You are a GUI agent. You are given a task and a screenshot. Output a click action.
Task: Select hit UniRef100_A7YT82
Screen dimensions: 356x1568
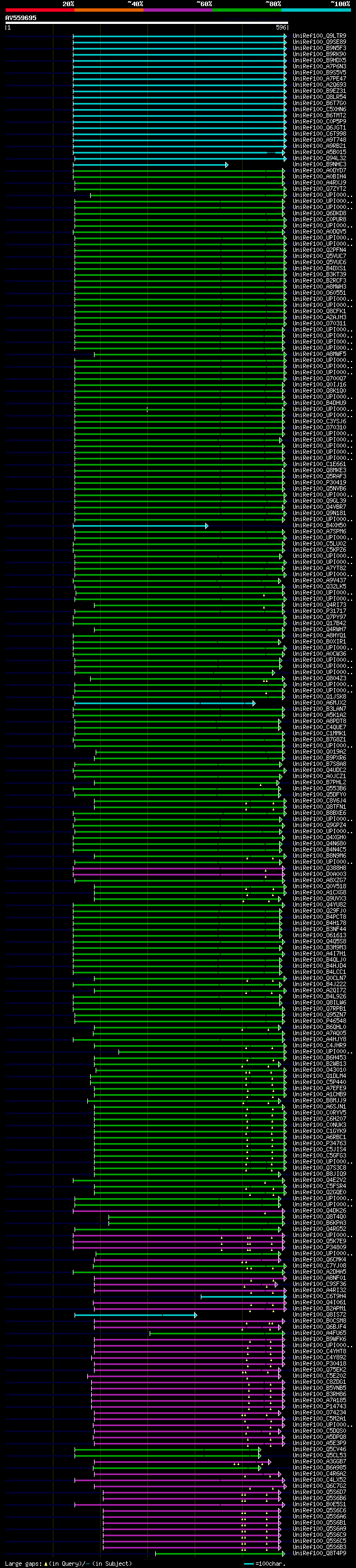point(319,568)
